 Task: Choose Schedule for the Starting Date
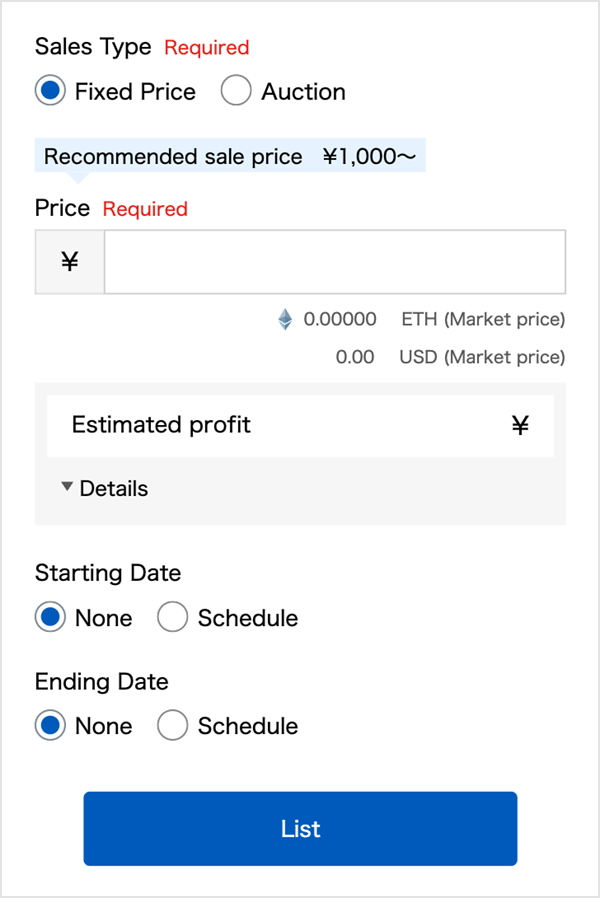[x=173, y=617]
